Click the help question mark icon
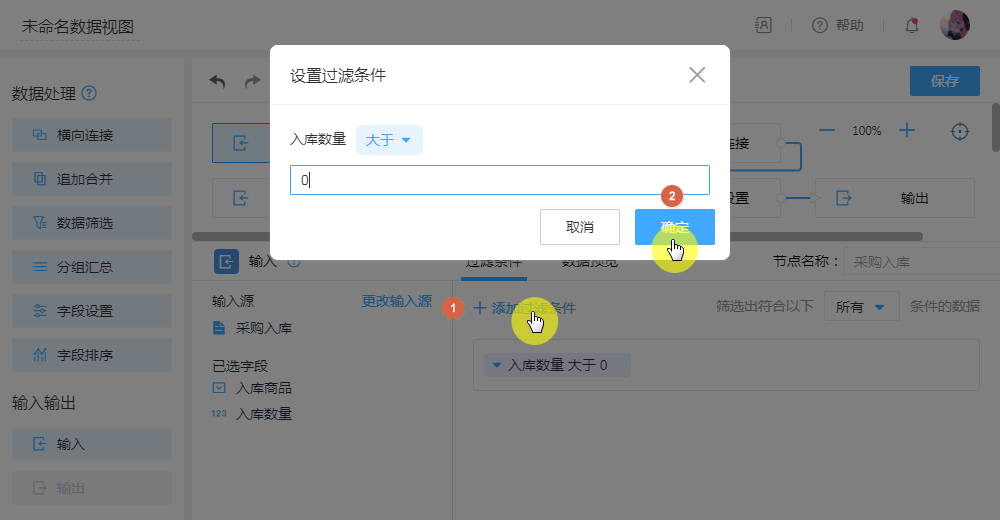Screen dimensions: 1000x520 pyautogui.click(x=820, y=26)
